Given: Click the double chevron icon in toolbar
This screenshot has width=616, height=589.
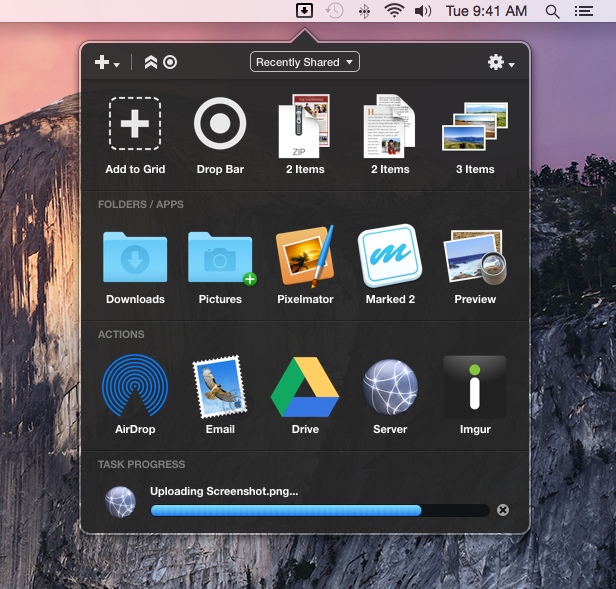Looking at the screenshot, I should pos(150,62).
